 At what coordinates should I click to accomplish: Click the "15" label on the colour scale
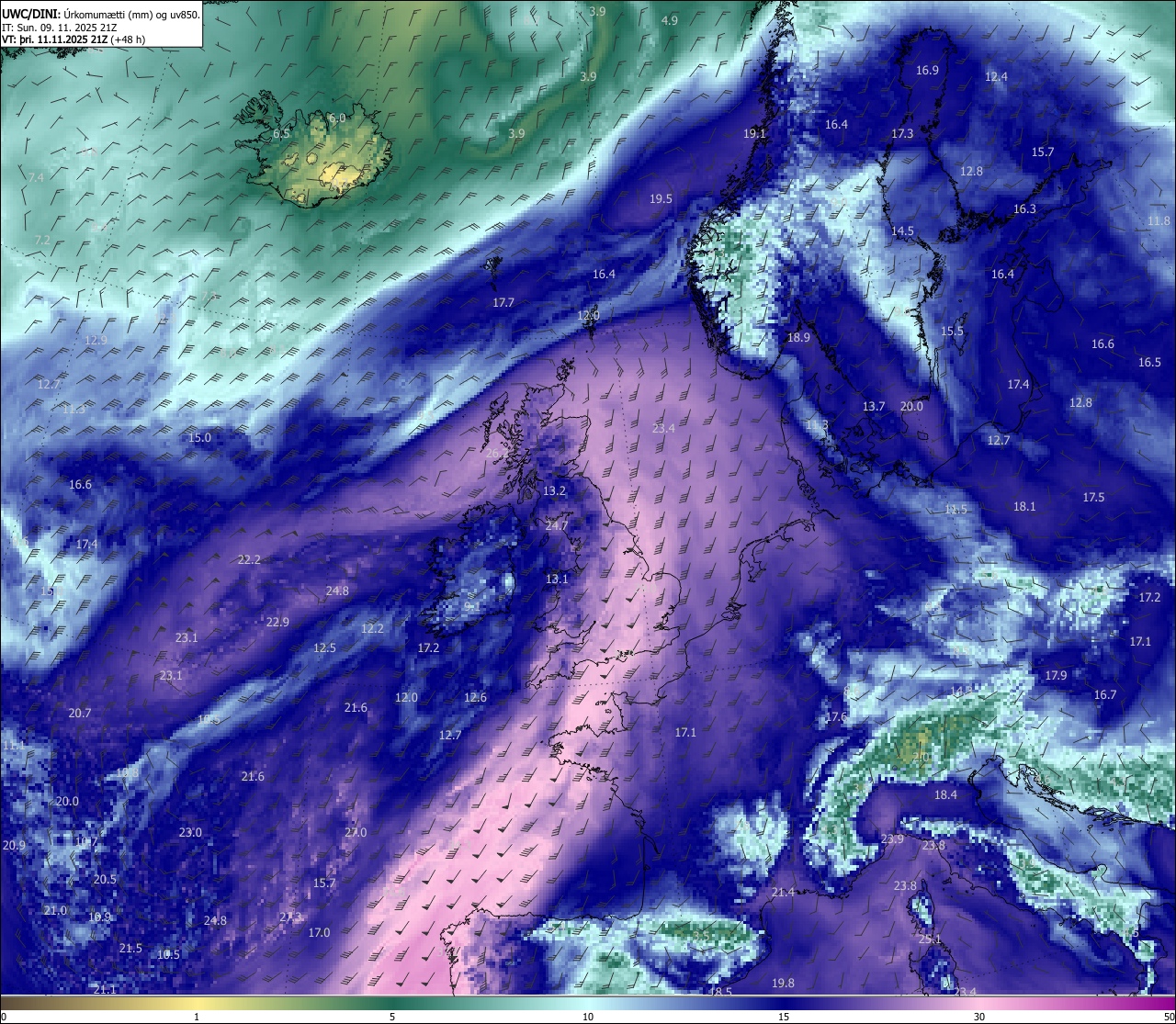pyautogui.click(x=784, y=1017)
